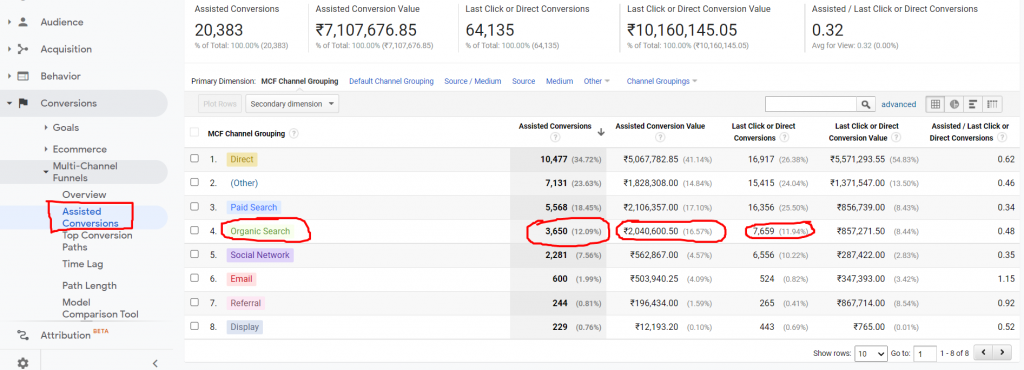The height and width of the screenshot is (370, 1024).
Task: Open the Paid Search channel
Action: coord(254,207)
